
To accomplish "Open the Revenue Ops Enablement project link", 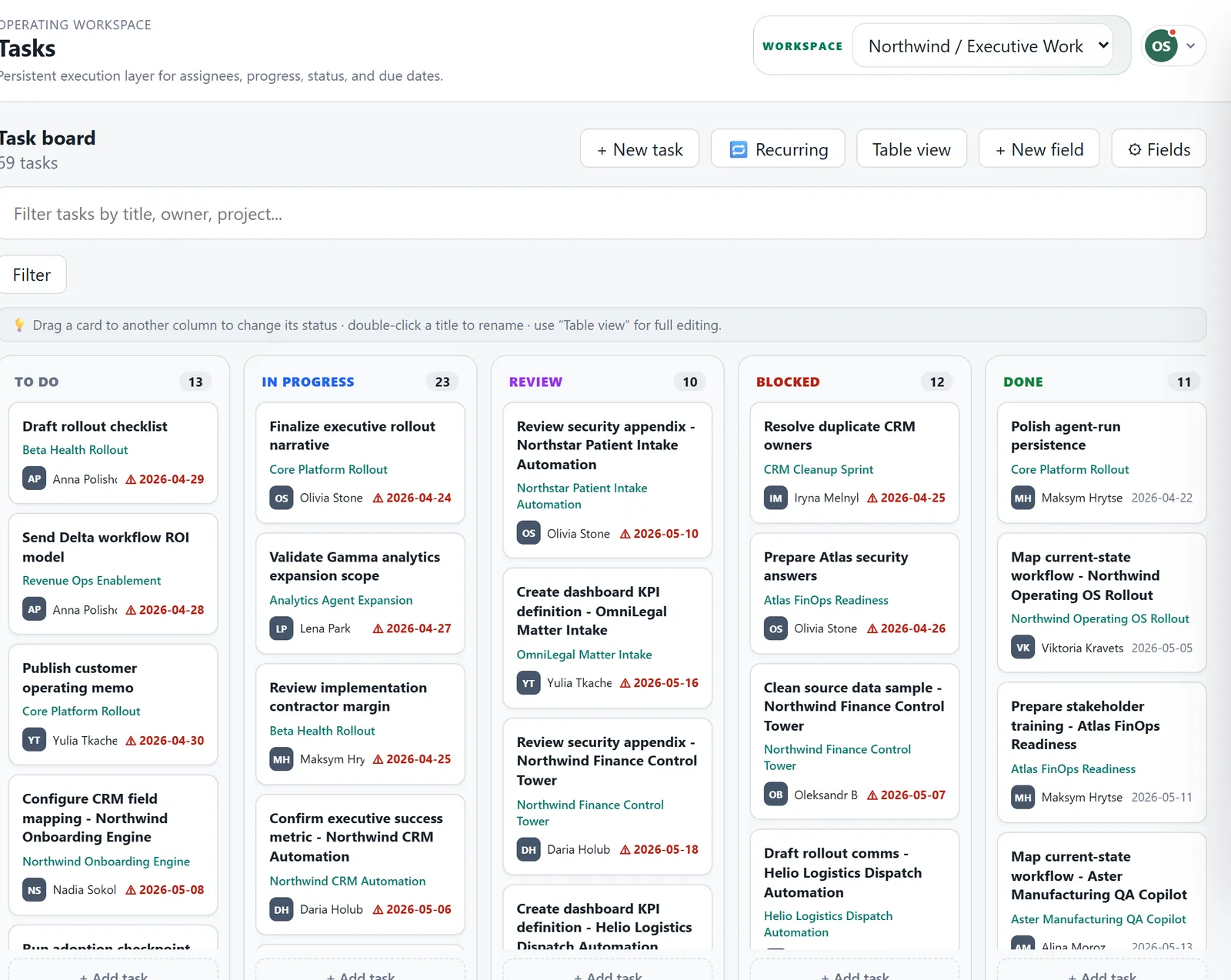I will (x=92, y=581).
